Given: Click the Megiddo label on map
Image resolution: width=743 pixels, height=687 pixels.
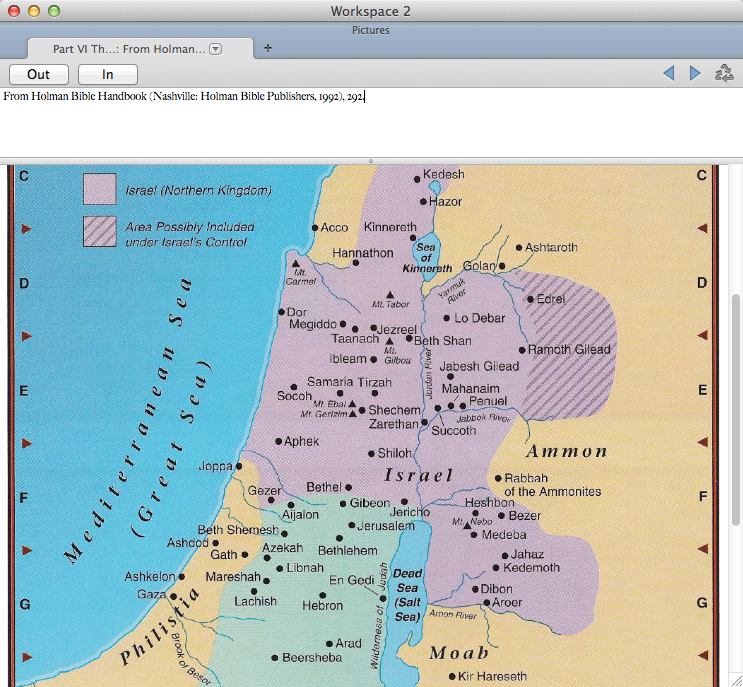Looking at the screenshot, I should [313, 324].
